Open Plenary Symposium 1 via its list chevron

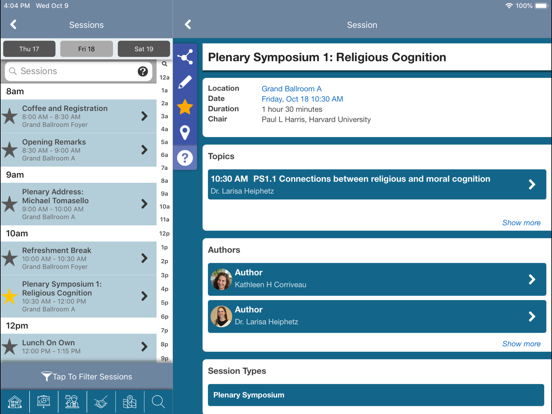(x=144, y=296)
